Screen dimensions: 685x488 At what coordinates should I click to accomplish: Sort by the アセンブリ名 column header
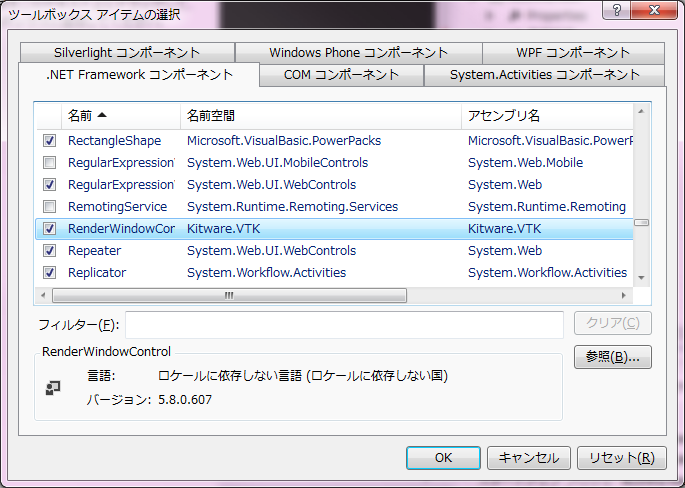[x=547, y=116]
